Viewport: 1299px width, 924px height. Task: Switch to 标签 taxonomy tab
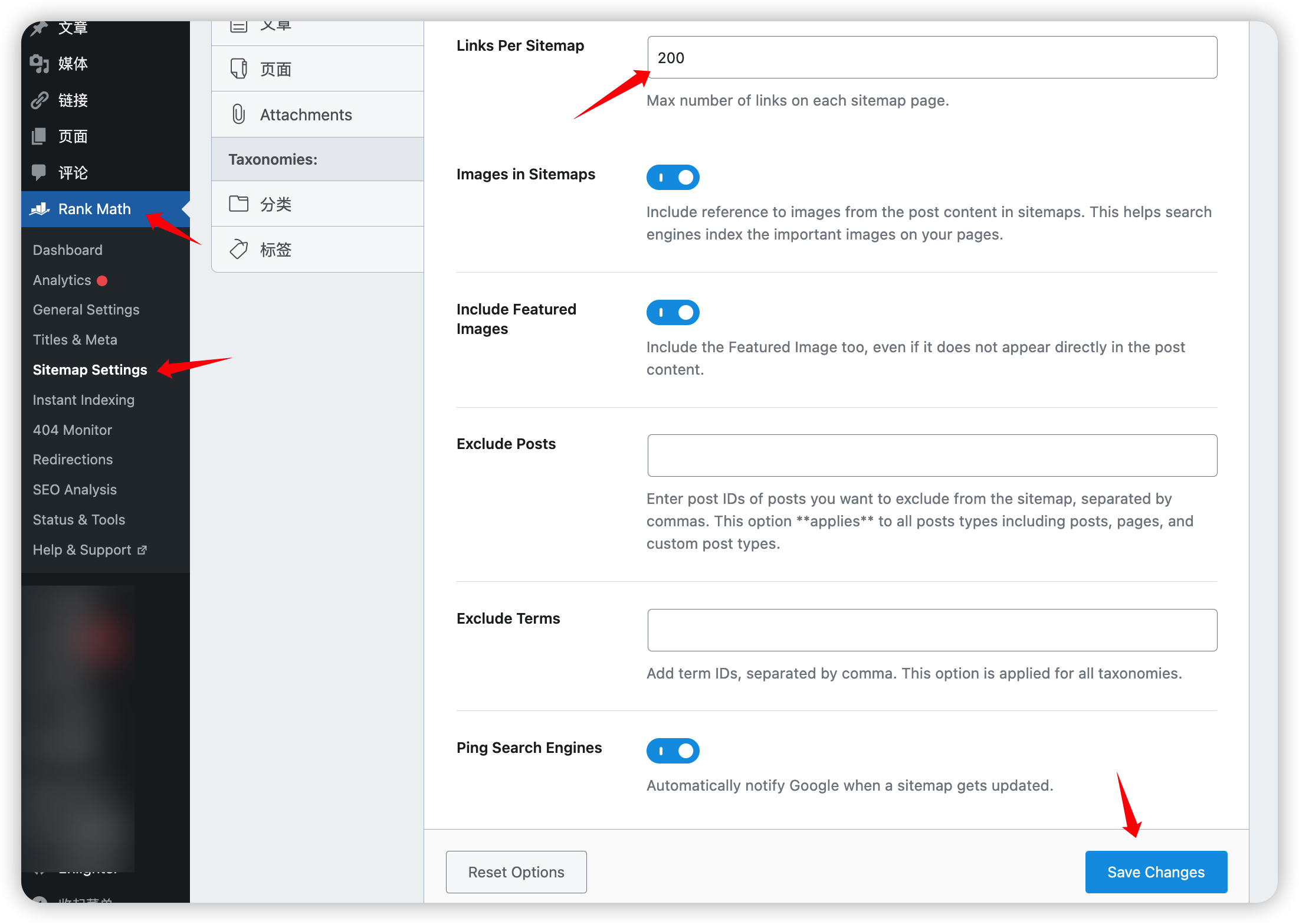coord(317,250)
